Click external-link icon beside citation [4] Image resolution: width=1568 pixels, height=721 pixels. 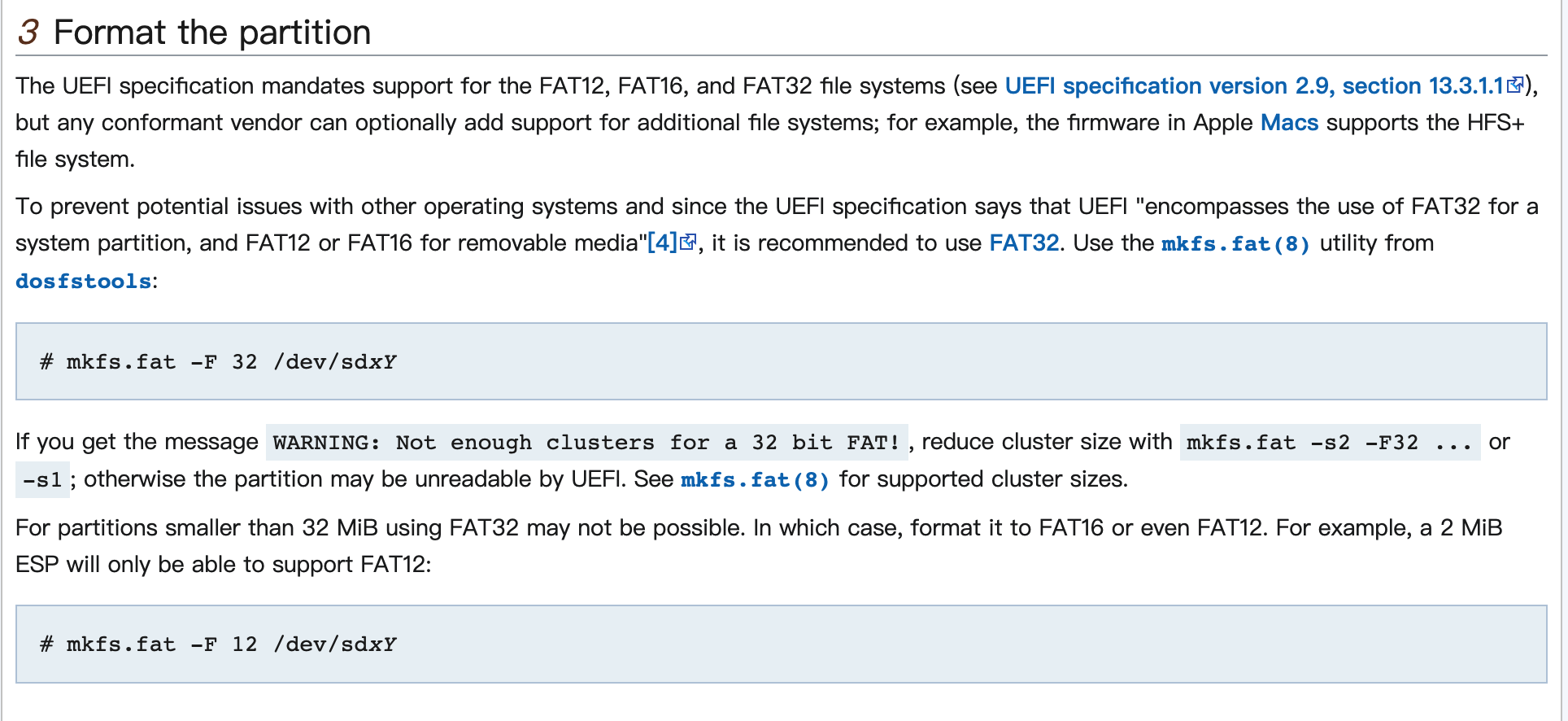coord(688,243)
